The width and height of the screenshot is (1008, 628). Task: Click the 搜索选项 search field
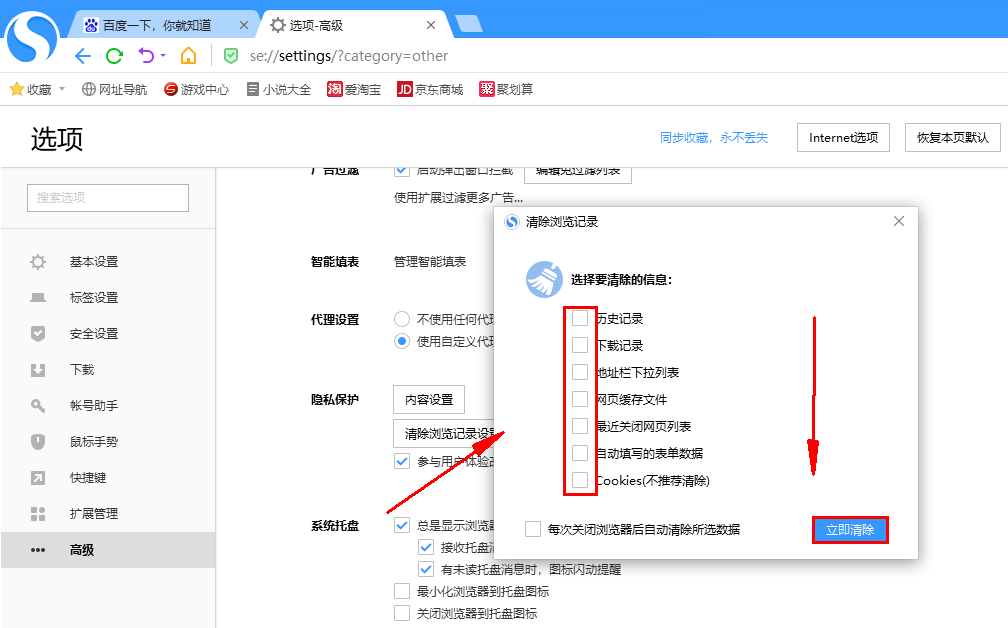coord(107,197)
